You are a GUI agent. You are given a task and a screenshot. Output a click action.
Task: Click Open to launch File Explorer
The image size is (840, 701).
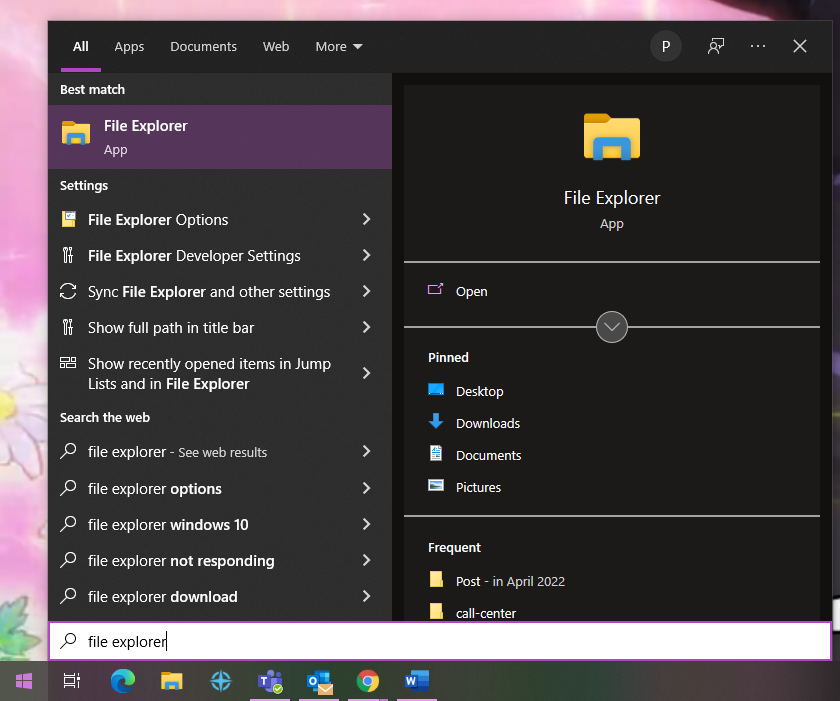click(x=471, y=291)
